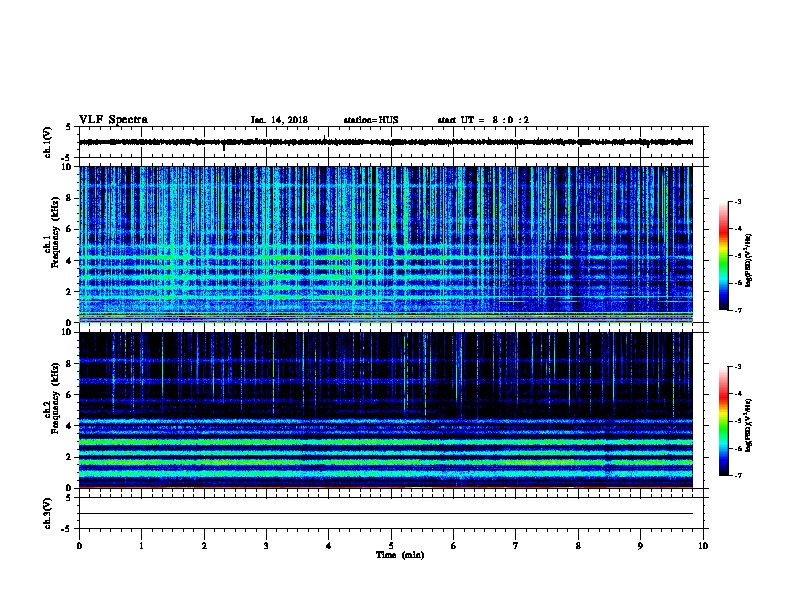The image size is (792, 612).
Task: Click the "VLF Spectra" plot title
Action: [113, 120]
